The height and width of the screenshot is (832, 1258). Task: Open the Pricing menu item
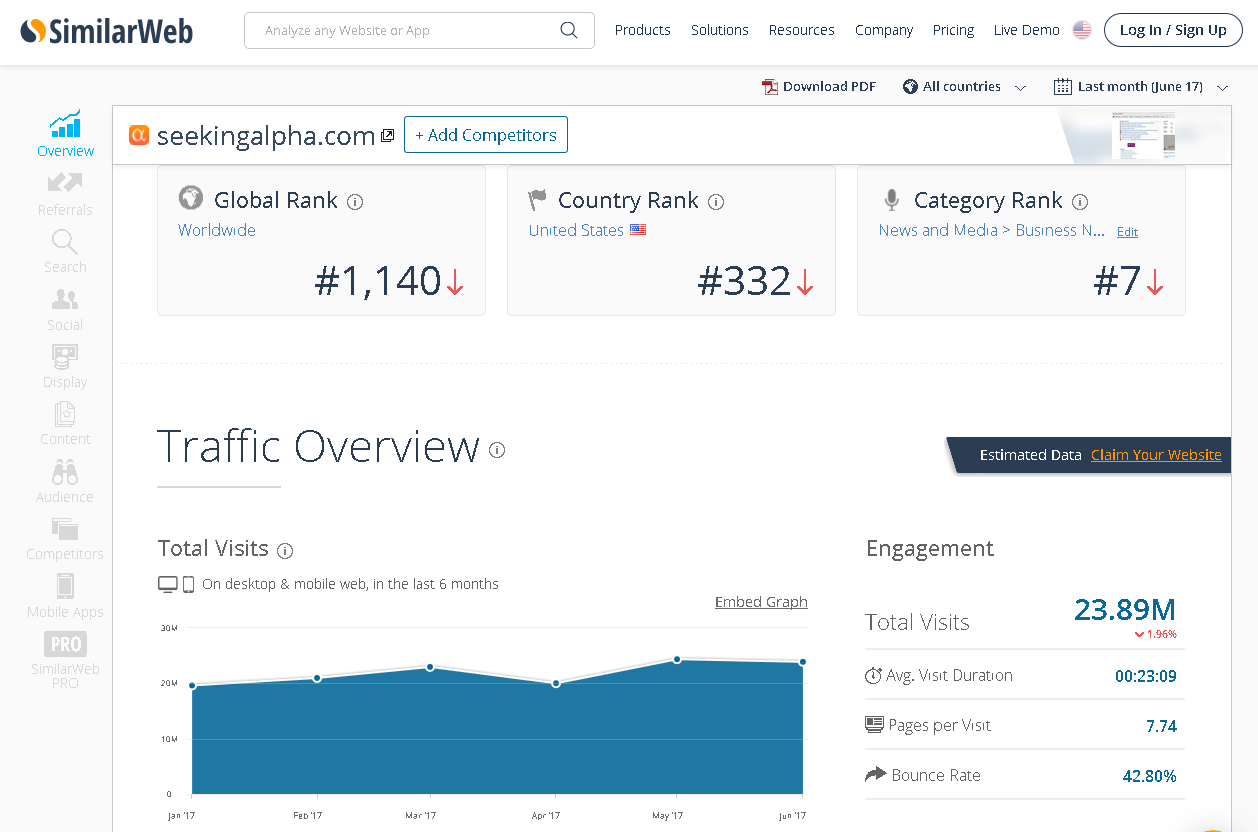953,30
